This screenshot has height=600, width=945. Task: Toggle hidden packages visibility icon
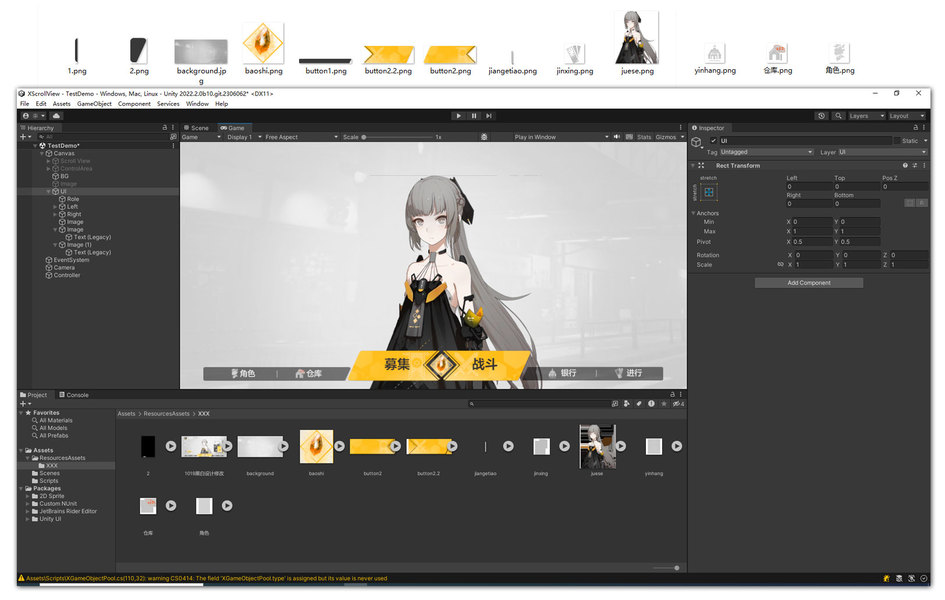(x=679, y=404)
